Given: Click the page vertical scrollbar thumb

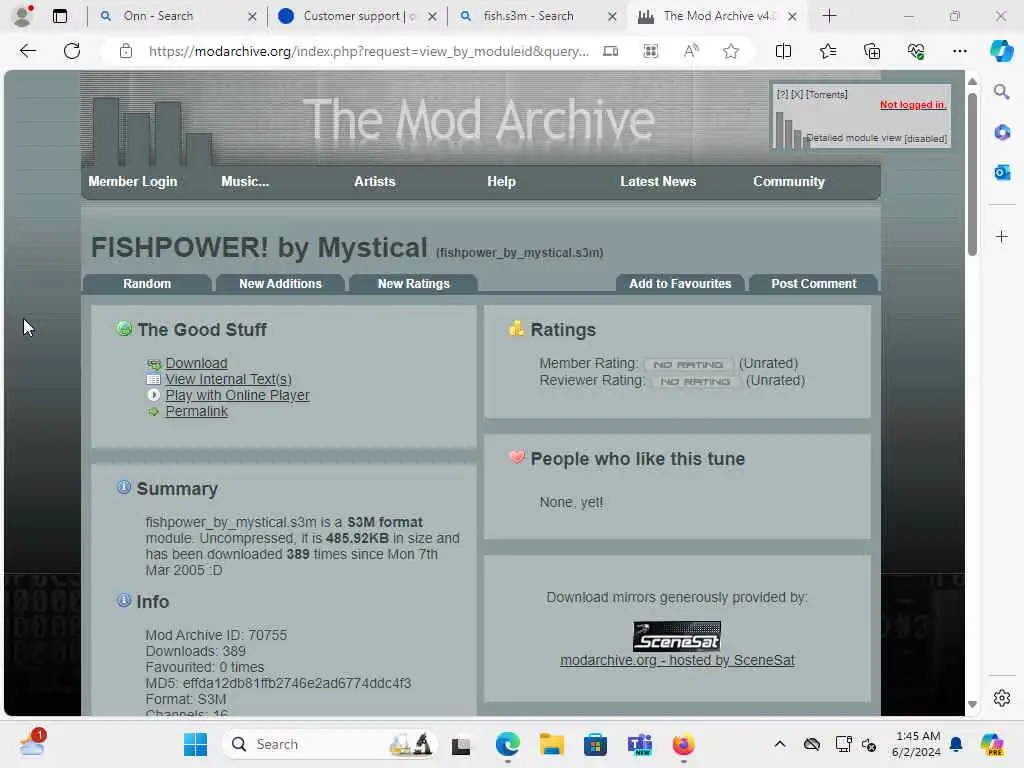Looking at the screenshot, I should [x=972, y=174].
